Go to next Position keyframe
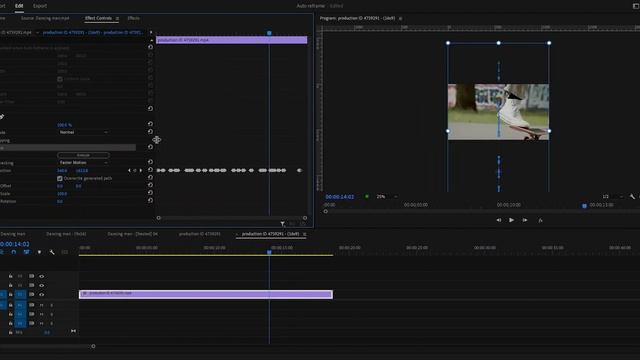Screen dimensions: 640x360 pos(141,171)
